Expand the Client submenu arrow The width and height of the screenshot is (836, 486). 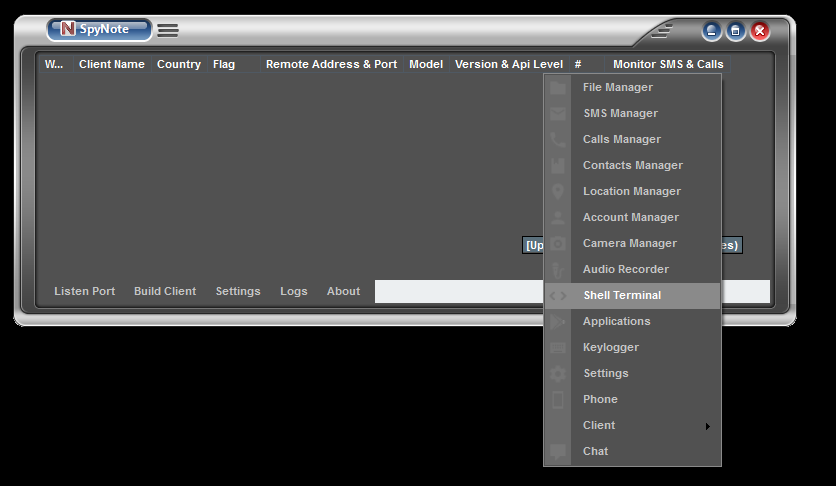click(708, 426)
